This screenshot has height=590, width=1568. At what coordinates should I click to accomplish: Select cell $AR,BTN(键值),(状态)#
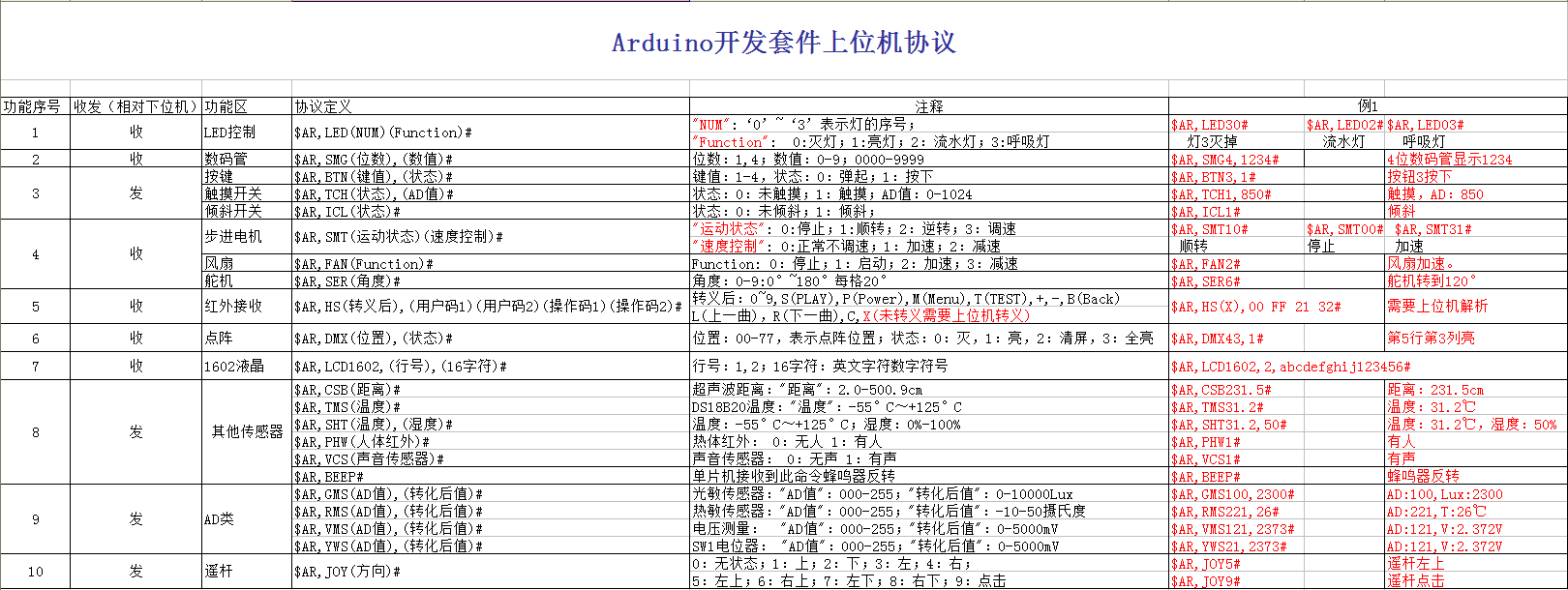coord(491,176)
